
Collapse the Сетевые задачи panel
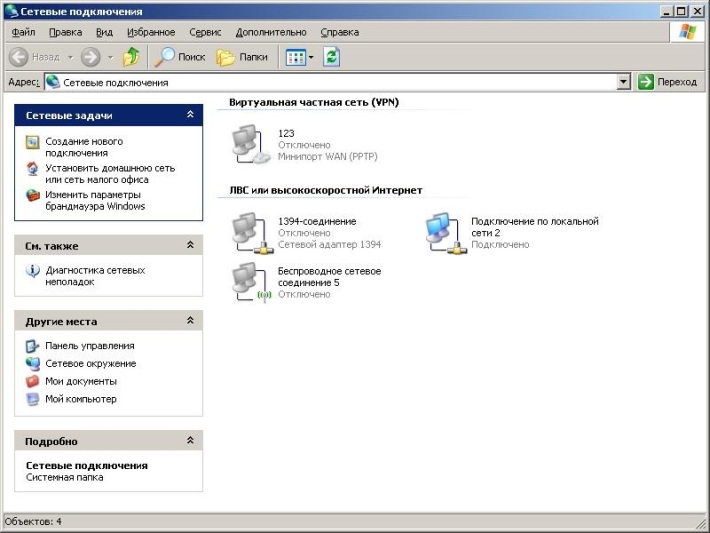pos(190,115)
